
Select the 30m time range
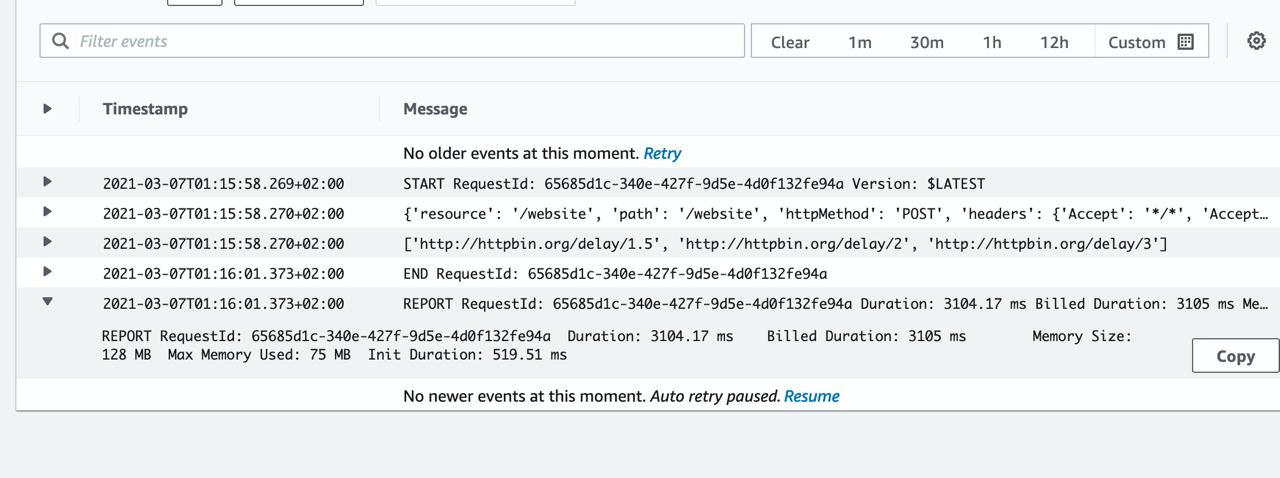click(926, 42)
